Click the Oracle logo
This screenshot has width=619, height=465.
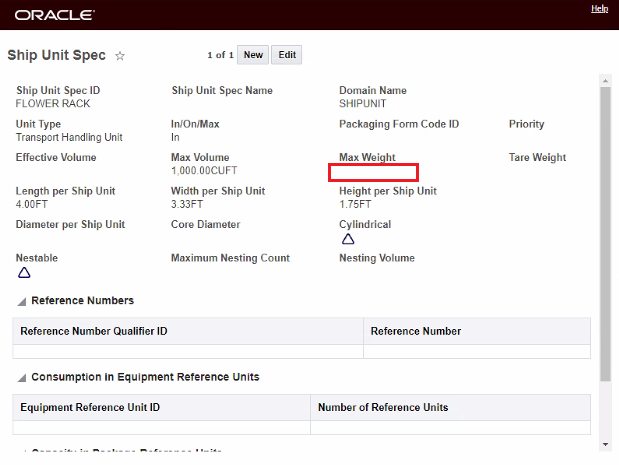(x=55, y=15)
